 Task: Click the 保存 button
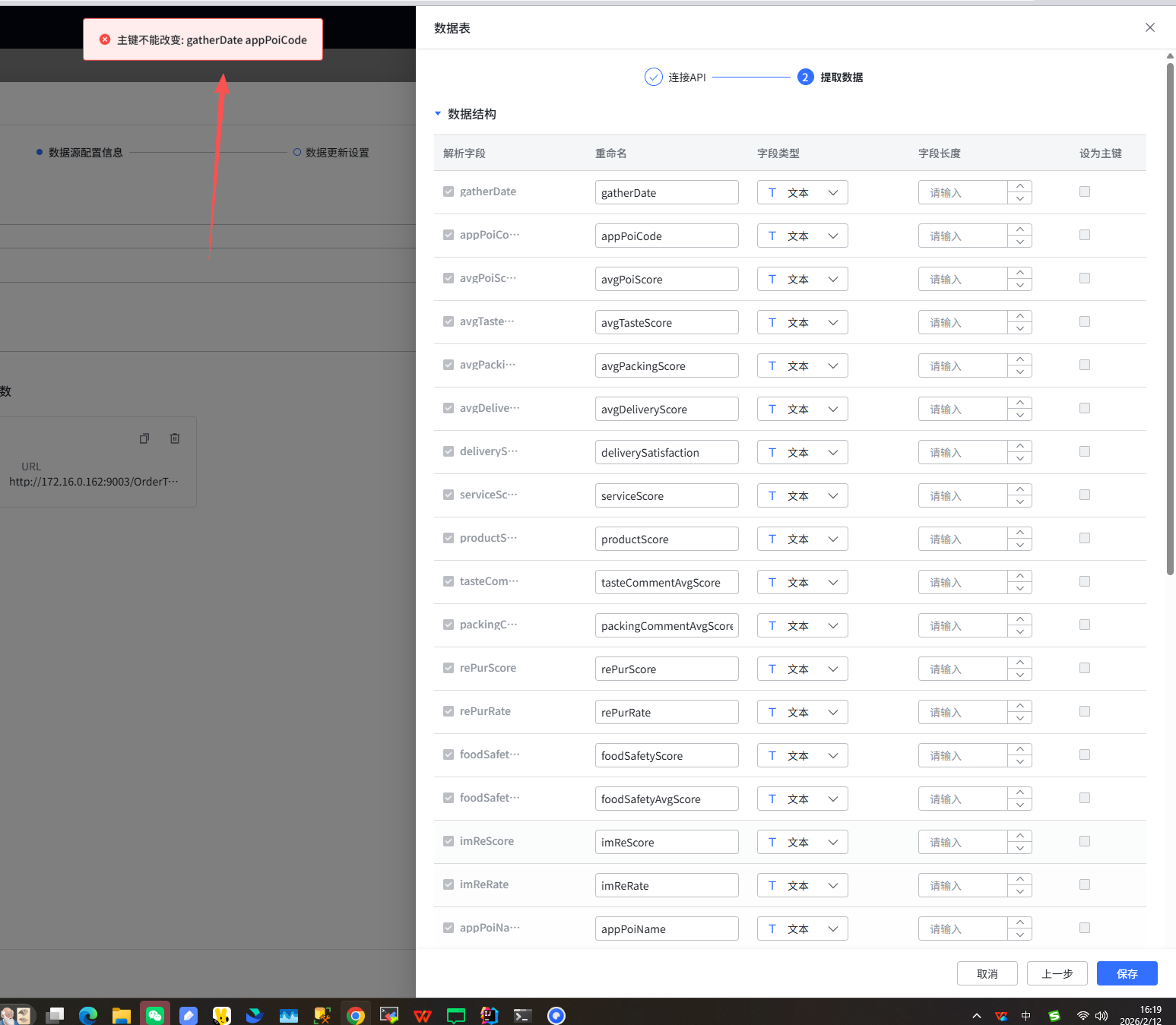(x=1127, y=973)
